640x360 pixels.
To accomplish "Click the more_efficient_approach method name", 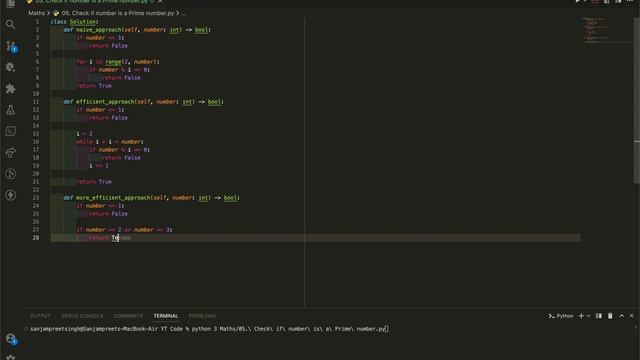I will (113, 198).
